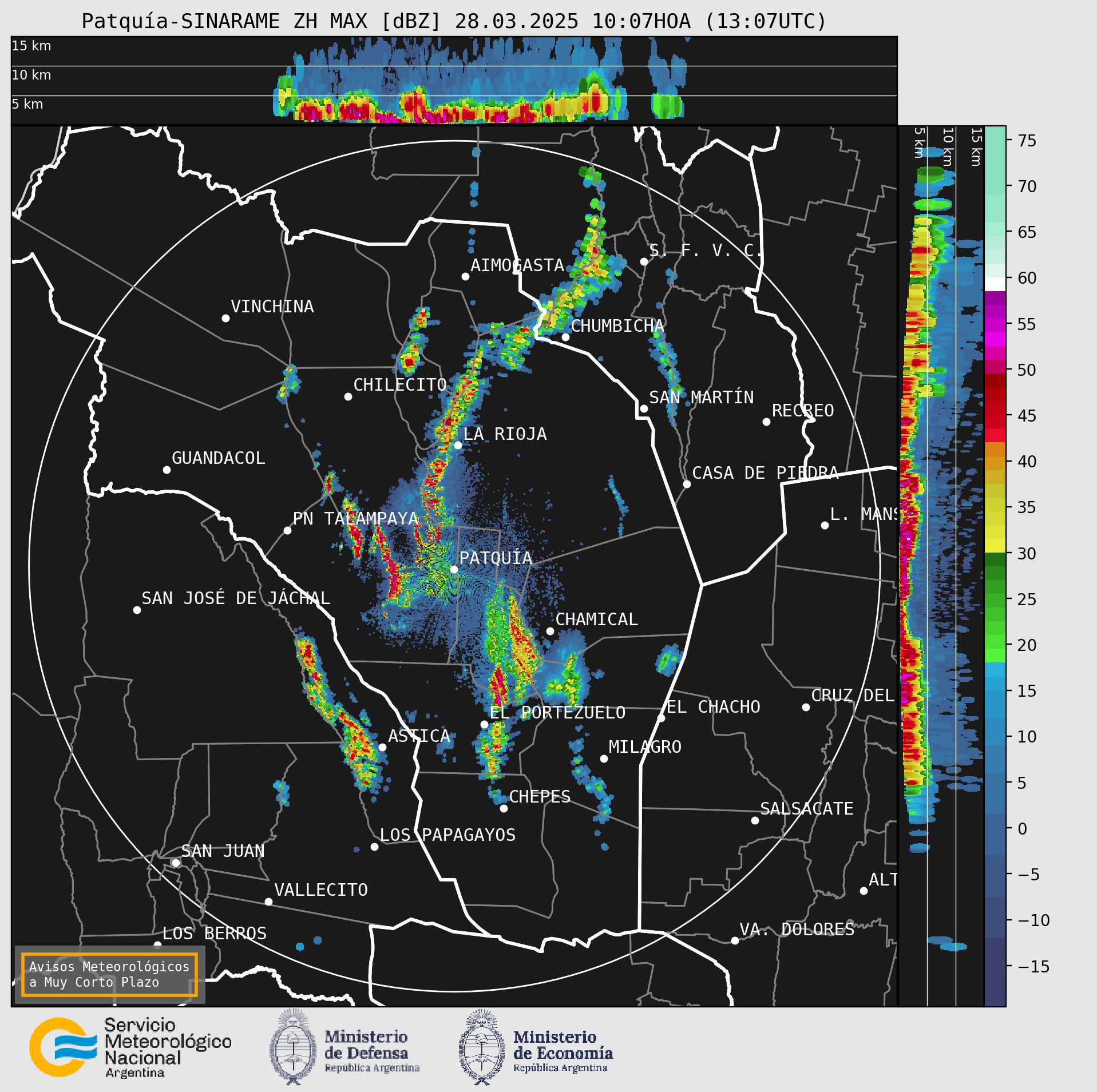The image size is (1097, 1092).
Task: Click the white 60 dBZ color swatch
Action: pyautogui.click(x=995, y=284)
